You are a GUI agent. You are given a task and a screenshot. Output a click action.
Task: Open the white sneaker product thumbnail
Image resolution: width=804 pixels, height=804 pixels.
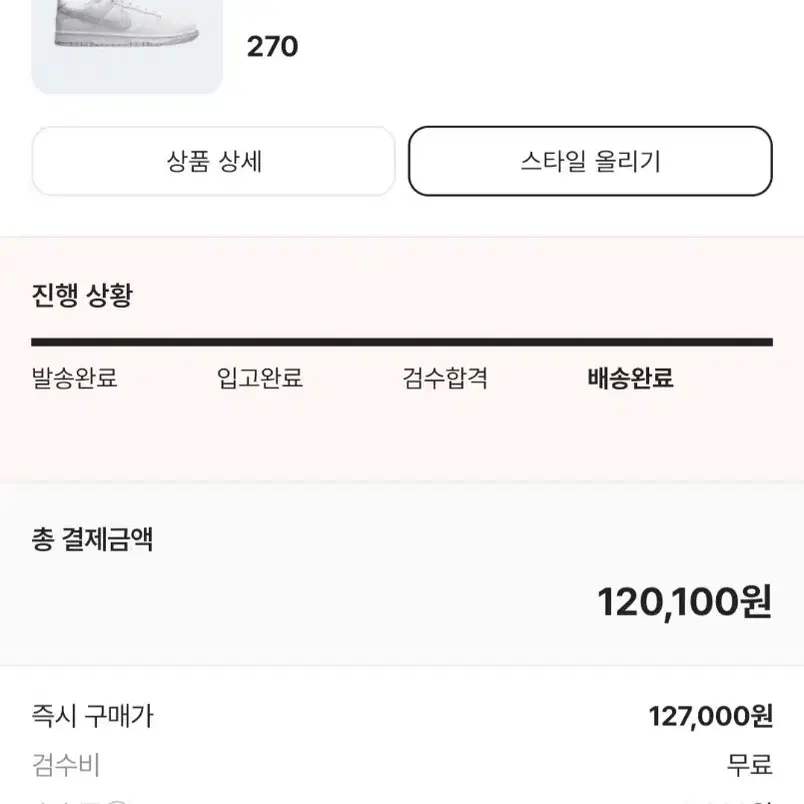click(127, 46)
